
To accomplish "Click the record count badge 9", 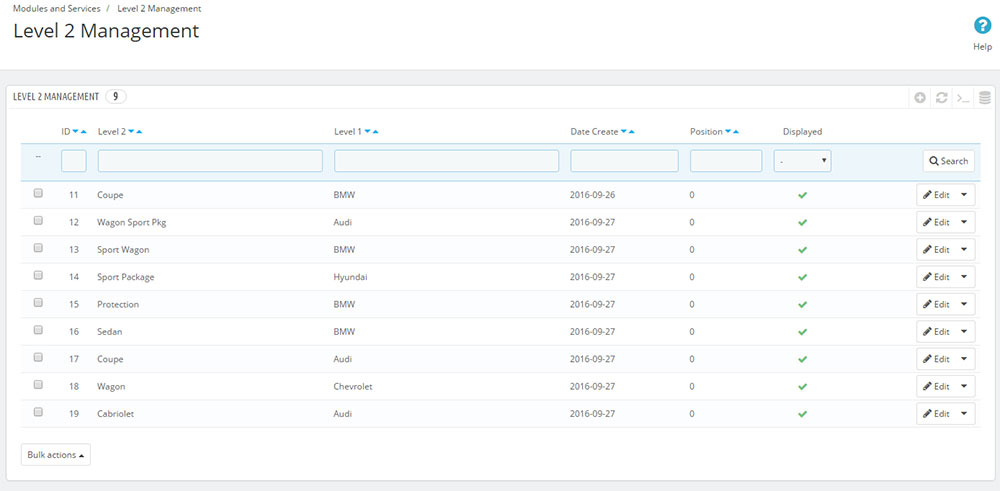I will 115,97.
